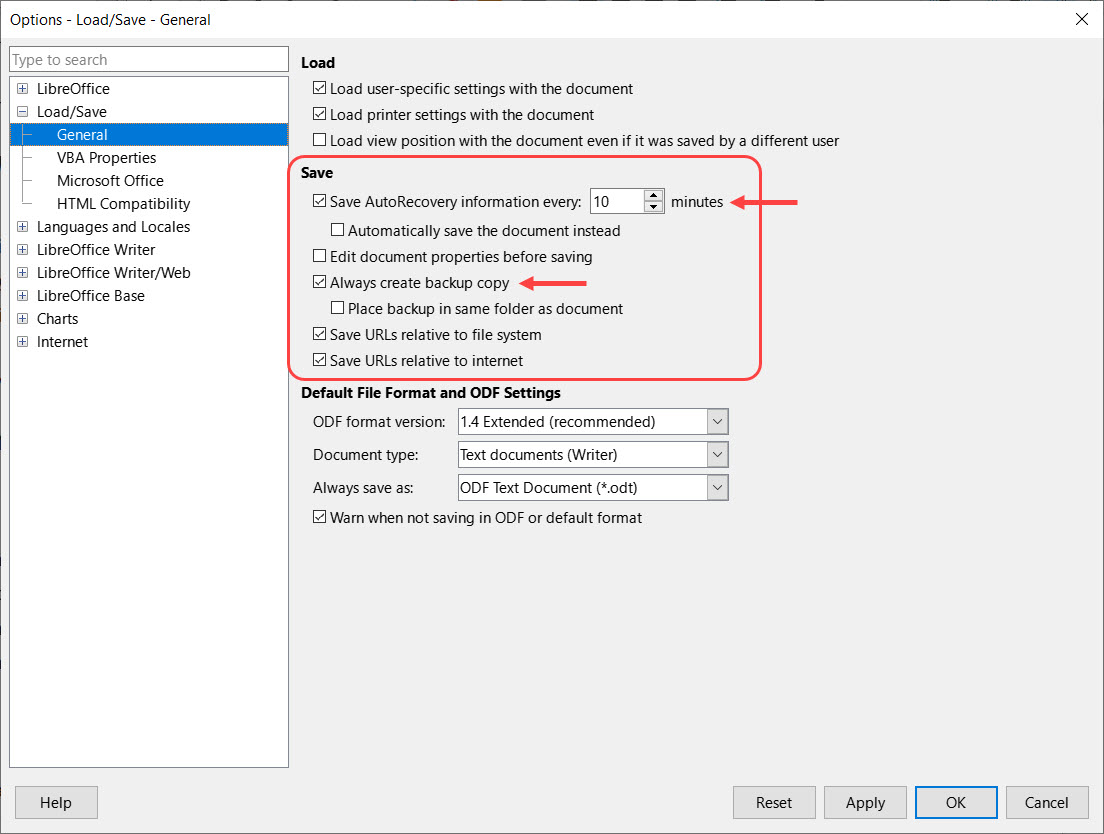
Task: Toggle Load user-specific settings with the document
Action: pos(320,88)
